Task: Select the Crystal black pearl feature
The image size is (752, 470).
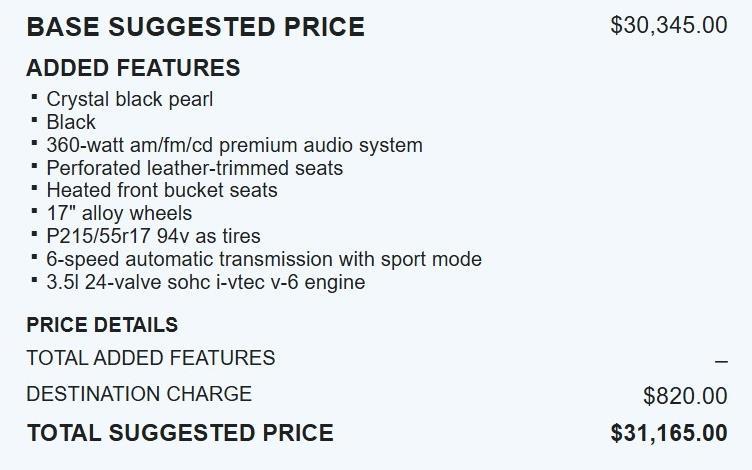Action: 129,99
